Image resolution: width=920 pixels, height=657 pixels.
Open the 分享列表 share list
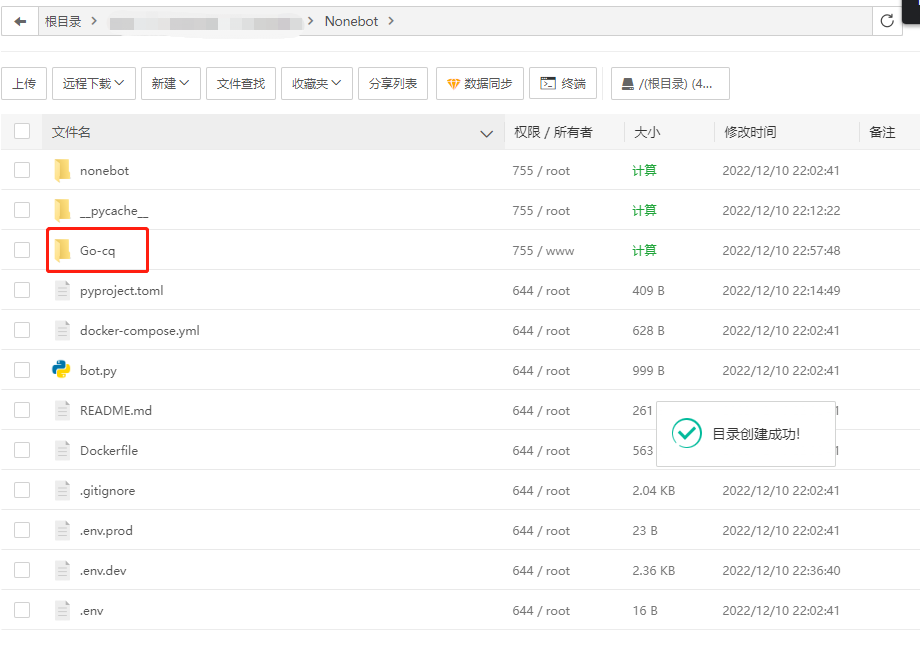pos(393,83)
